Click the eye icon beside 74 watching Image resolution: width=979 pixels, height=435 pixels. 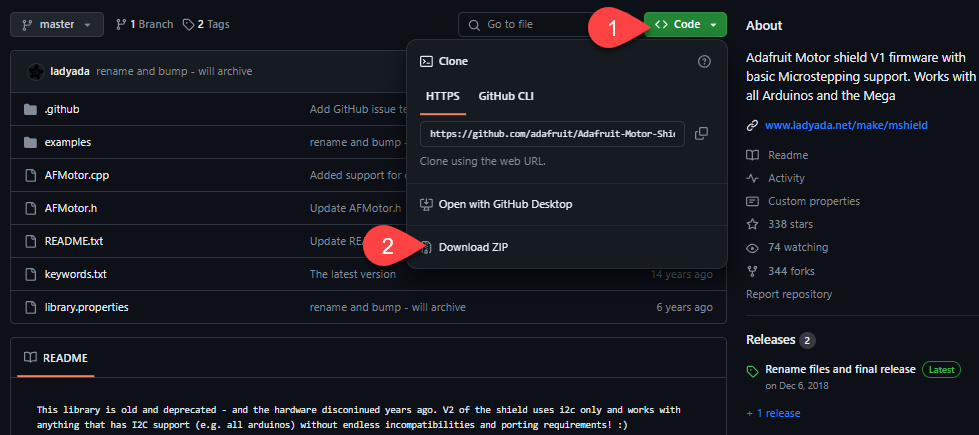752,248
